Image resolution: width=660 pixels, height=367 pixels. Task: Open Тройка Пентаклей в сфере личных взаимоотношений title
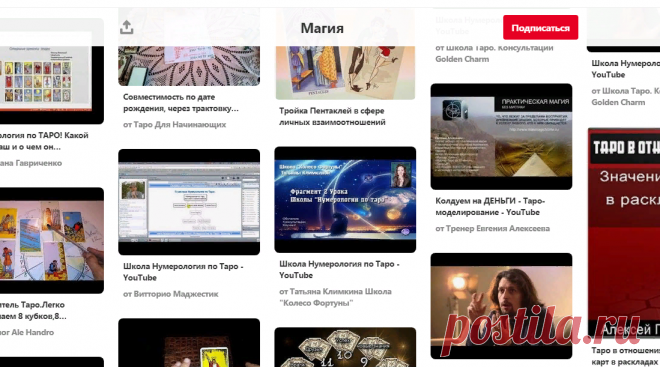[332, 117]
